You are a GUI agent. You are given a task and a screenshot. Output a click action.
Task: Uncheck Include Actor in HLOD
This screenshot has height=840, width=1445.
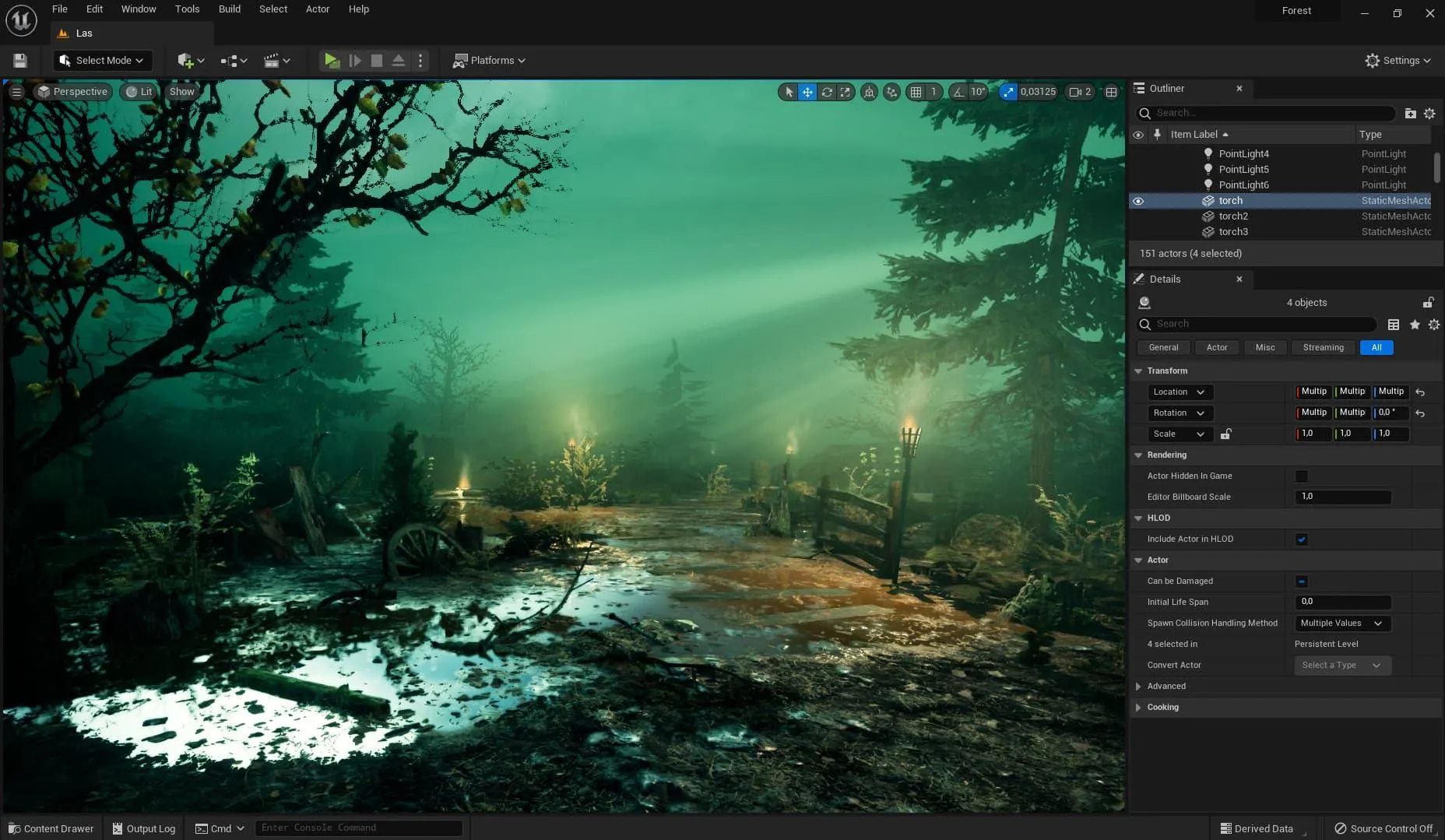[1301, 539]
